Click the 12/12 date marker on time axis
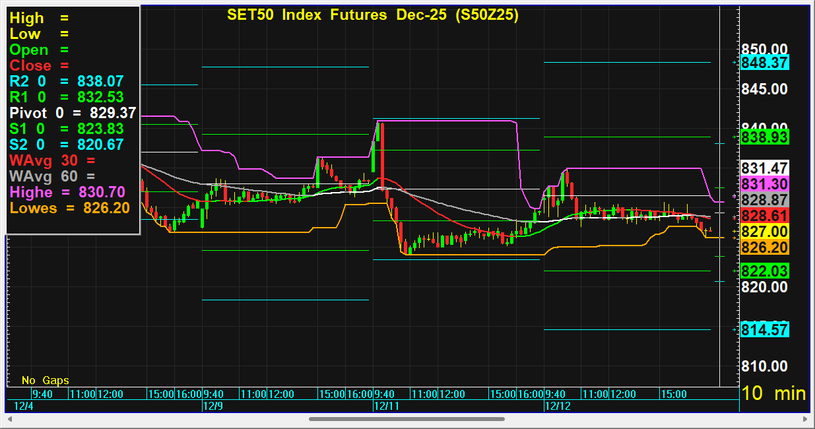The width and height of the screenshot is (815, 429). [x=556, y=407]
